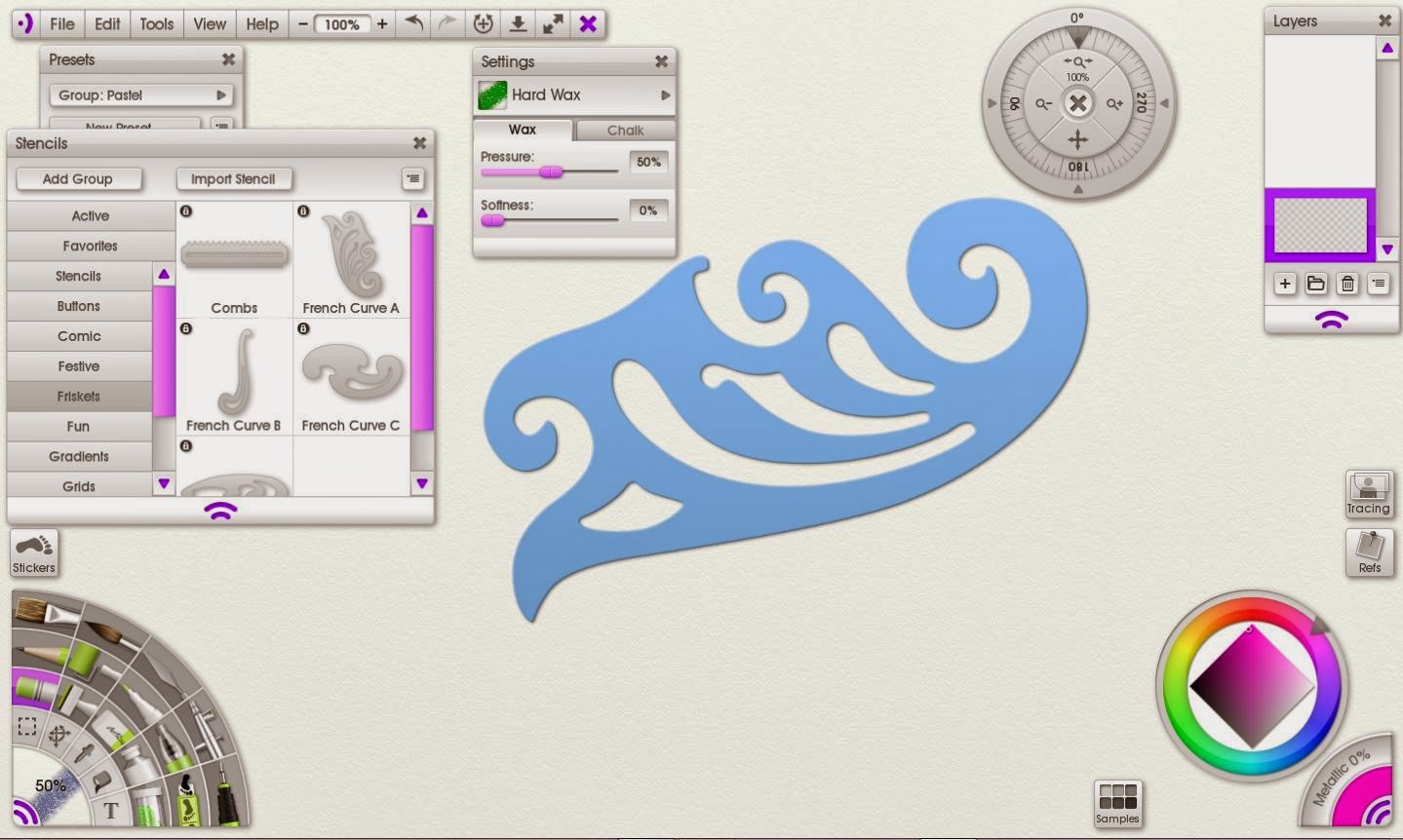Viewport: 1403px width, 840px height.
Task: Open the Stickers panel
Action: pyautogui.click(x=33, y=553)
